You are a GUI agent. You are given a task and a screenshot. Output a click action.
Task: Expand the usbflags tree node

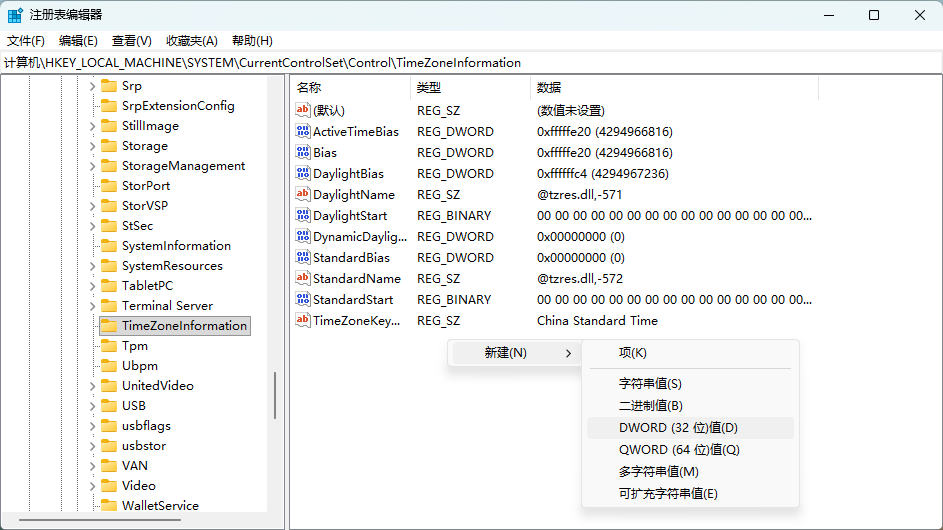[93, 426]
